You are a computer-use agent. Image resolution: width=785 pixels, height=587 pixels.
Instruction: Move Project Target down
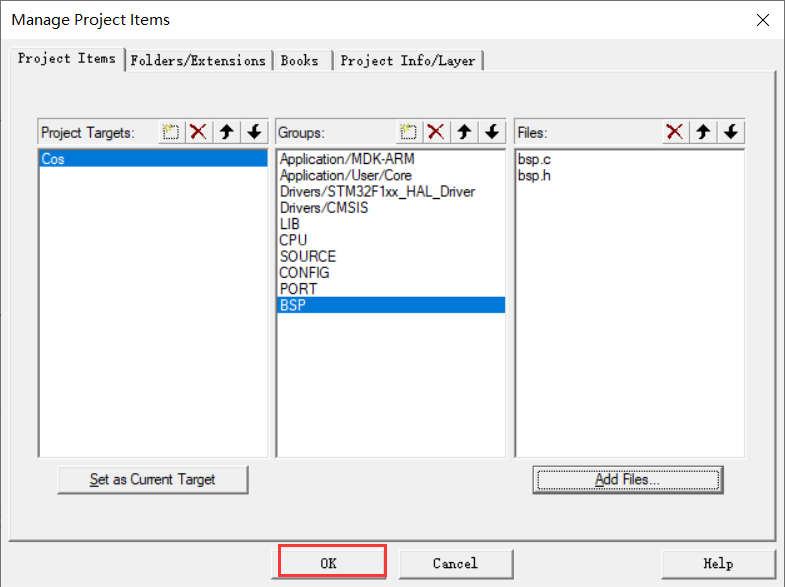254,132
